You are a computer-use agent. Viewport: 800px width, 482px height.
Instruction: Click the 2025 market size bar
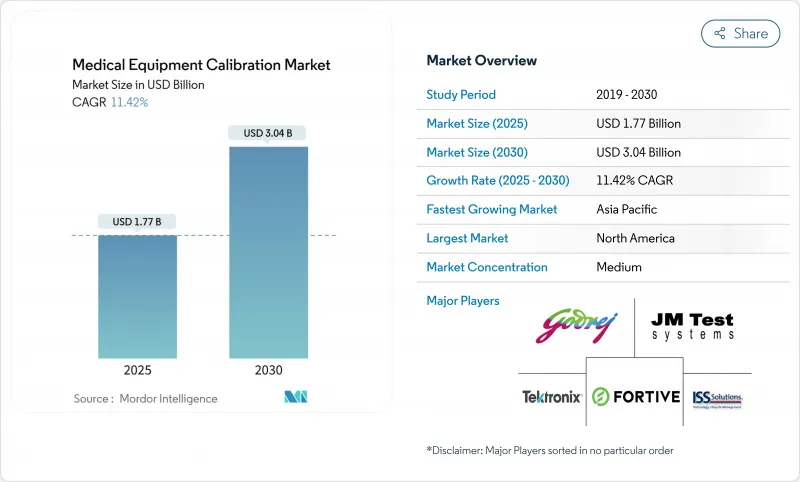(x=137, y=296)
